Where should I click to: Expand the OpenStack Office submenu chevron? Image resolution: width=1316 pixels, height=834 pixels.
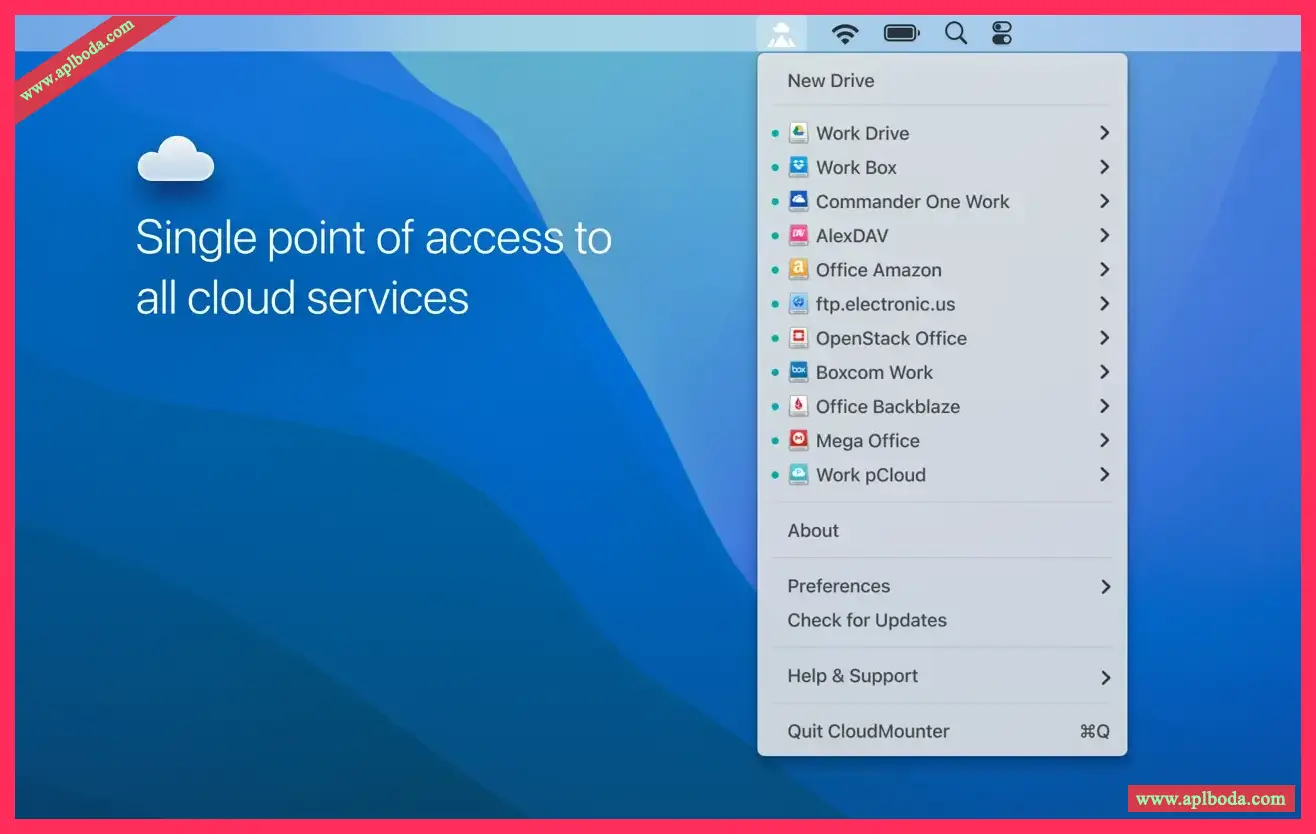1105,338
